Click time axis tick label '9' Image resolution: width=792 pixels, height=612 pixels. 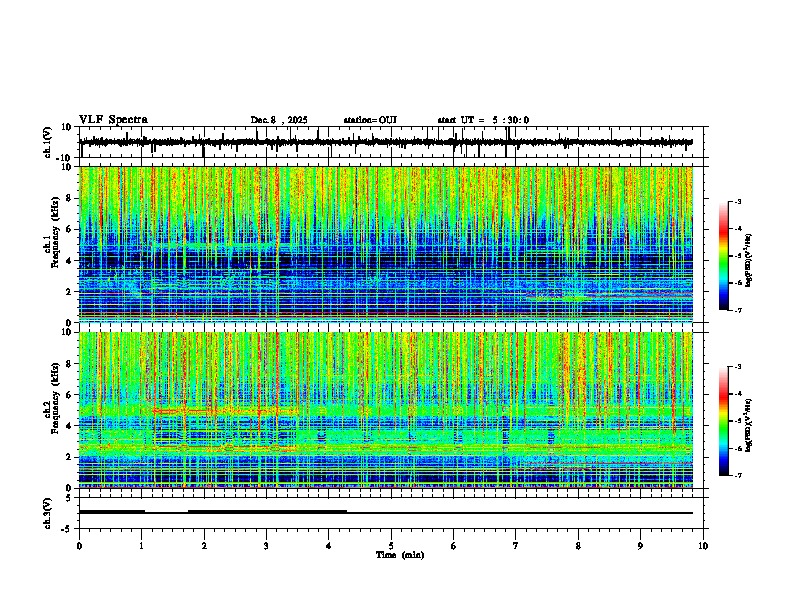[x=640, y=546]
